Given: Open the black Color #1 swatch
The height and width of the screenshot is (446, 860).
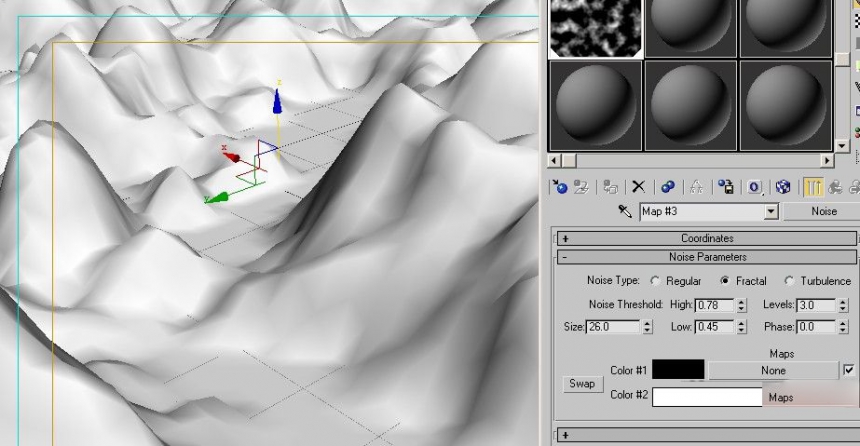Looking at the screenshot, I should (x=678, y=370).
